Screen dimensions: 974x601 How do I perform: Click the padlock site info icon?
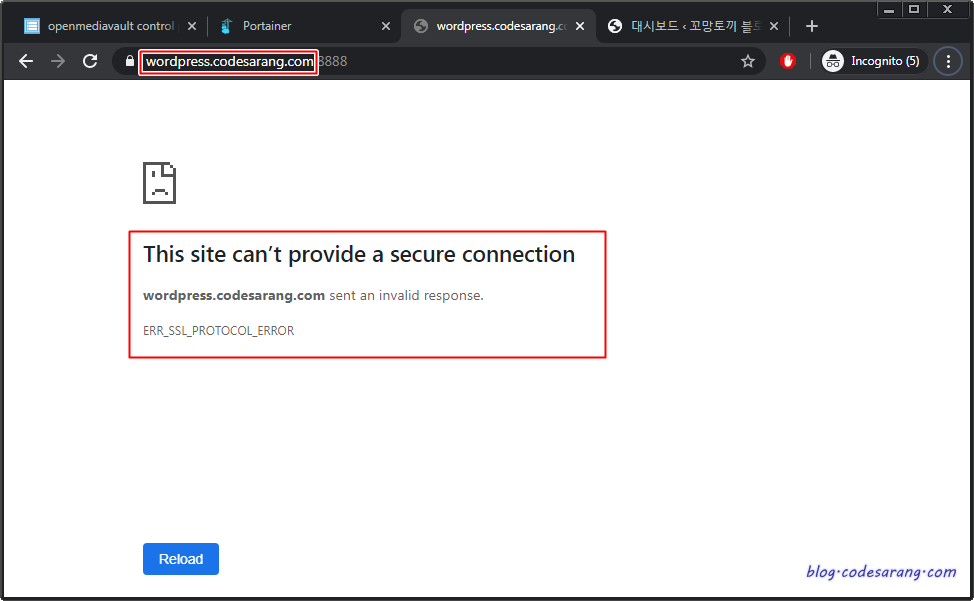[129, 61]
